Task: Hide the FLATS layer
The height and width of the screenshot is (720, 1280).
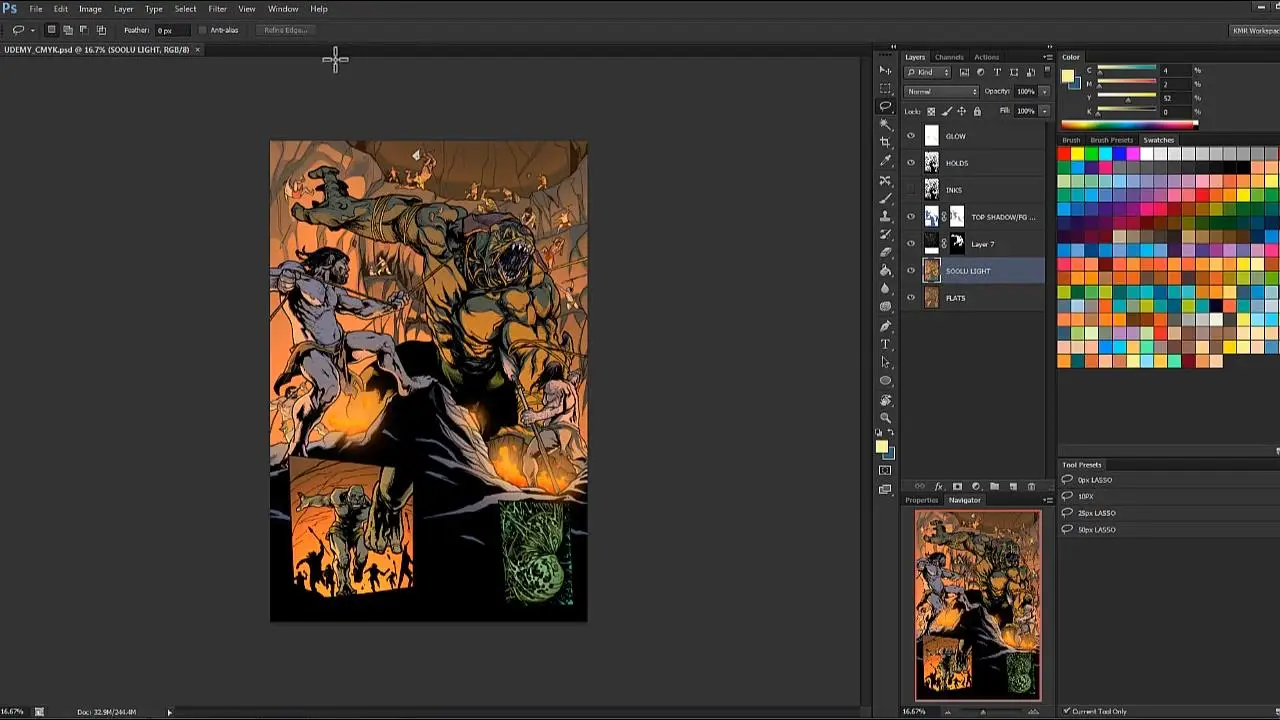Action: (910, 298)
